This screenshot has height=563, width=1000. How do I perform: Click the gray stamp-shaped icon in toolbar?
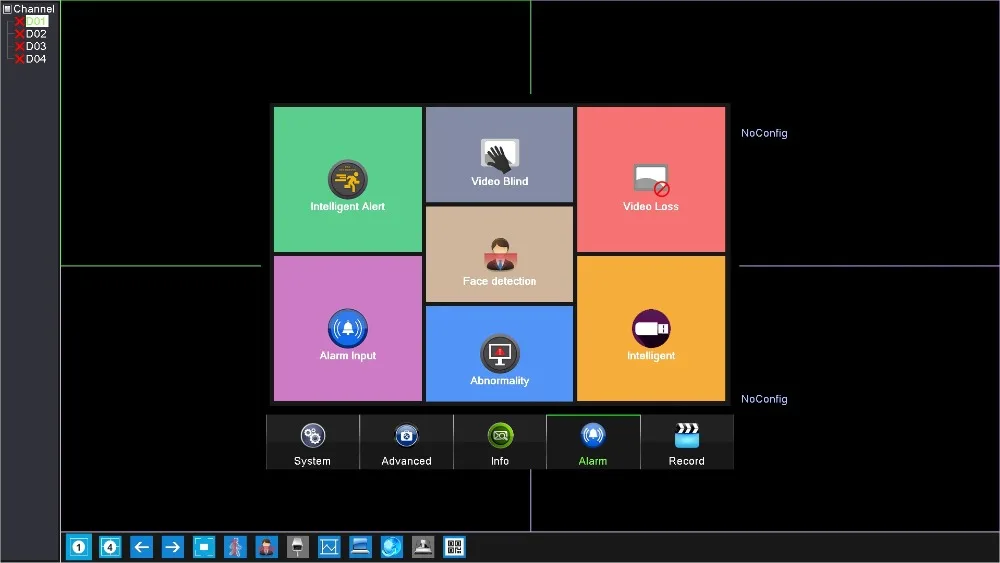[423, 547]
